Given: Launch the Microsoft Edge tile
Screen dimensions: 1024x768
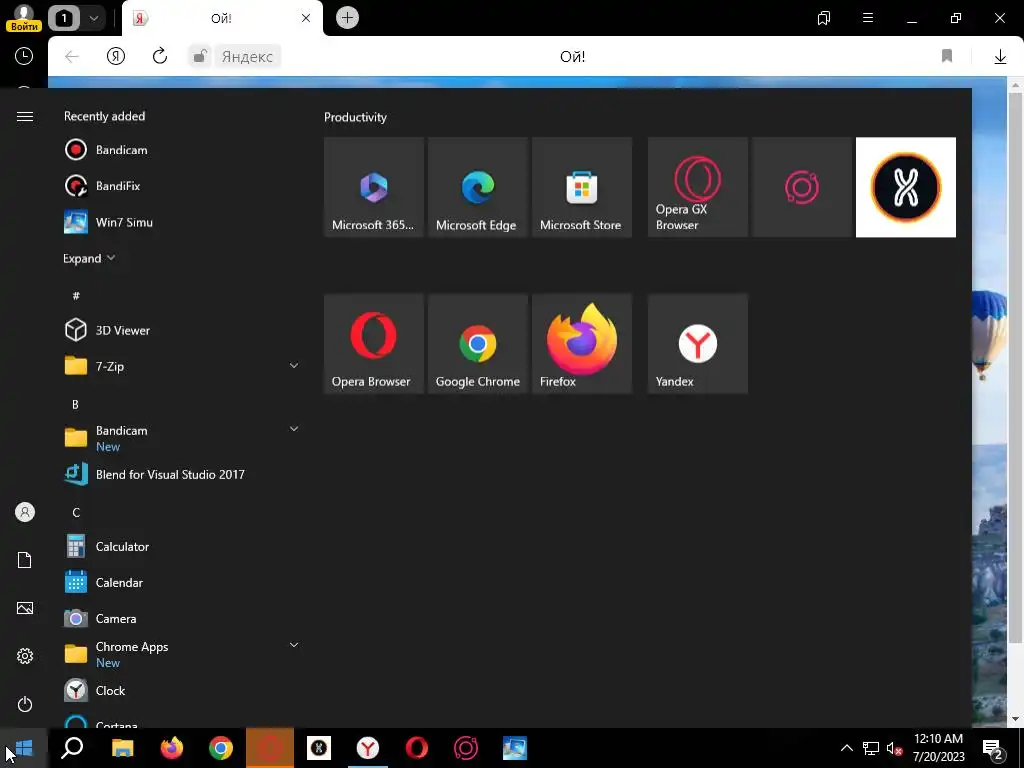Looking at the screenshot, I should pyautogui.click(x=477, y=187).
